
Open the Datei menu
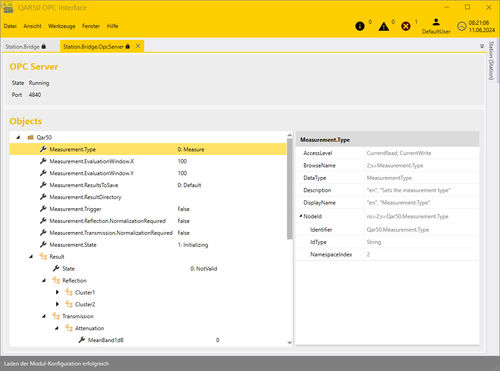click(10, 26)
